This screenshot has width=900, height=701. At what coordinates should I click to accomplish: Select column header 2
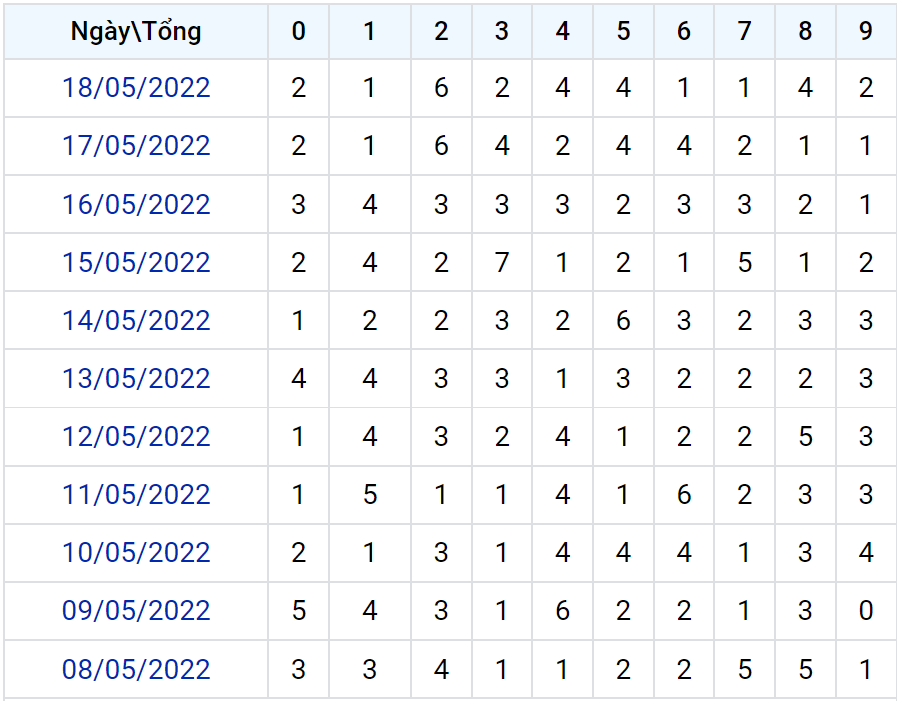coord(441,32)
